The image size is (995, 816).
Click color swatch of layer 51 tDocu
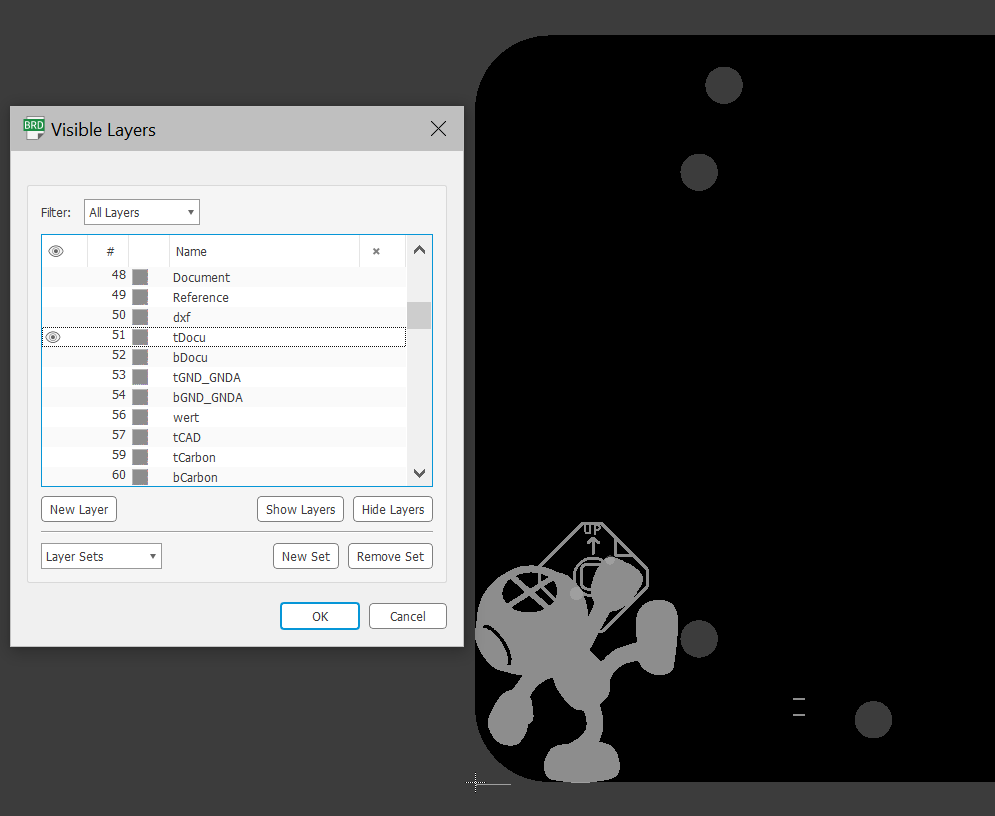[x=140, y=337]
